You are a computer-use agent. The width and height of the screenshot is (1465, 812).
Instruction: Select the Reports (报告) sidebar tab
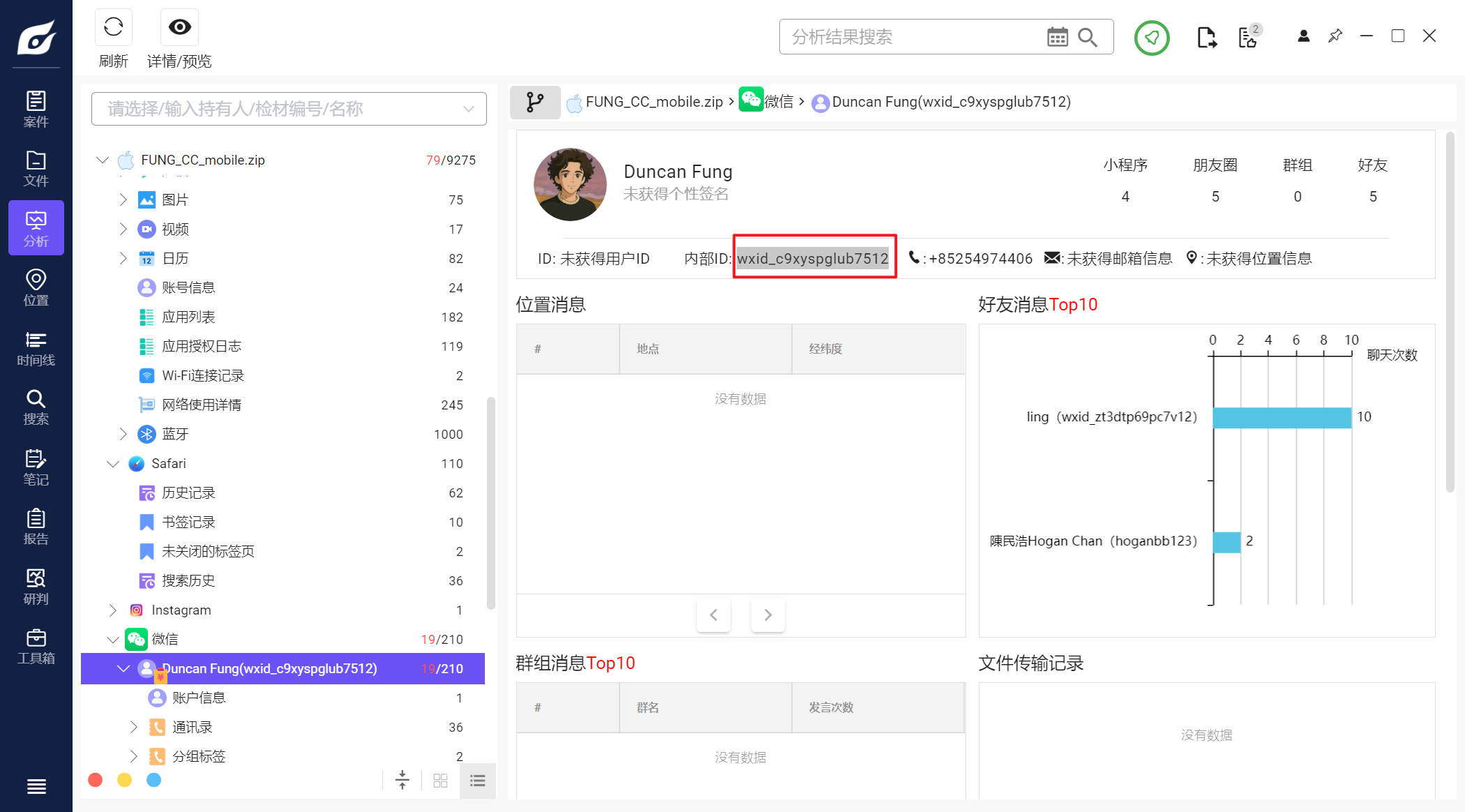pyautogui.click(x=36, y=527)
